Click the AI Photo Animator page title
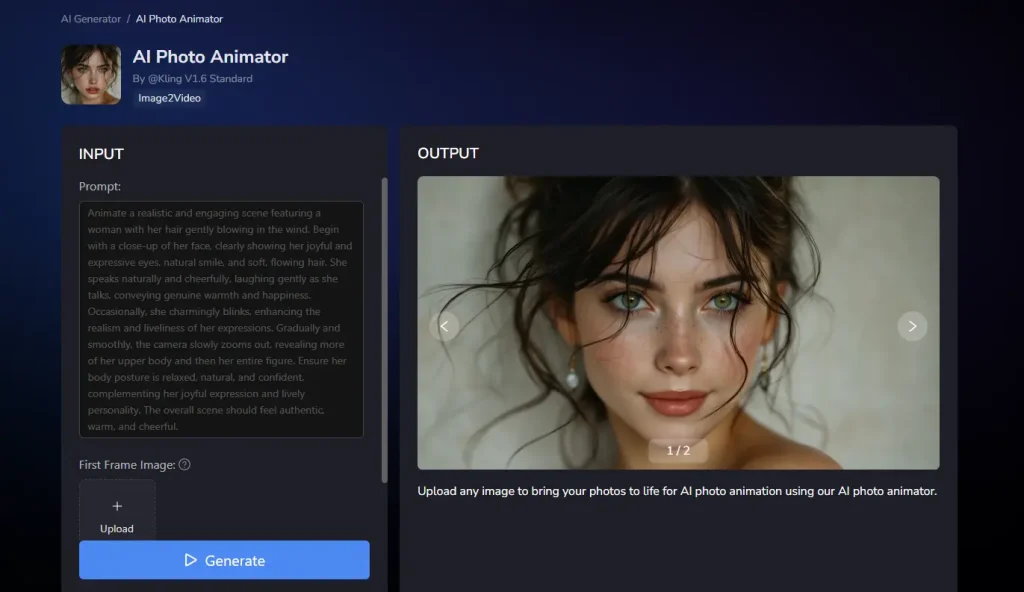The height and width of the screenshot is (592, 1024). tap(210, 57)
